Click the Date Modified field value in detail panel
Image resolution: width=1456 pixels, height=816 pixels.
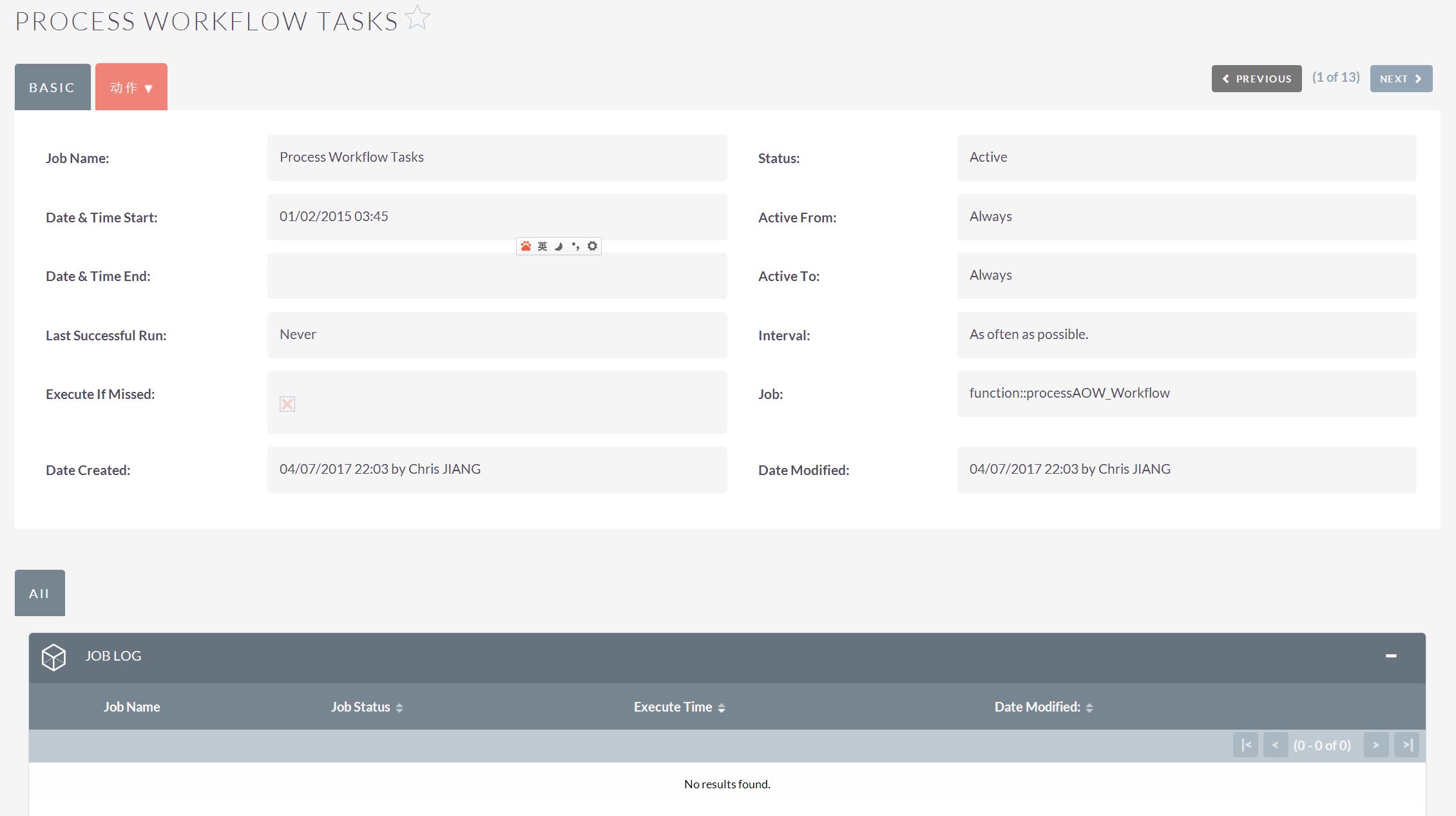[1187, 470]
